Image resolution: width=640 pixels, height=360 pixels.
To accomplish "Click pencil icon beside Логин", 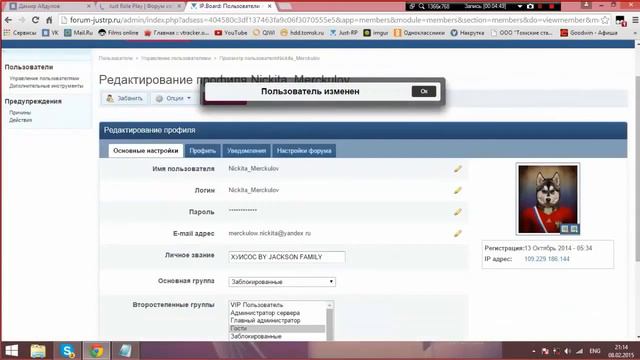I will pyautogui.click(x=458, y=190).
